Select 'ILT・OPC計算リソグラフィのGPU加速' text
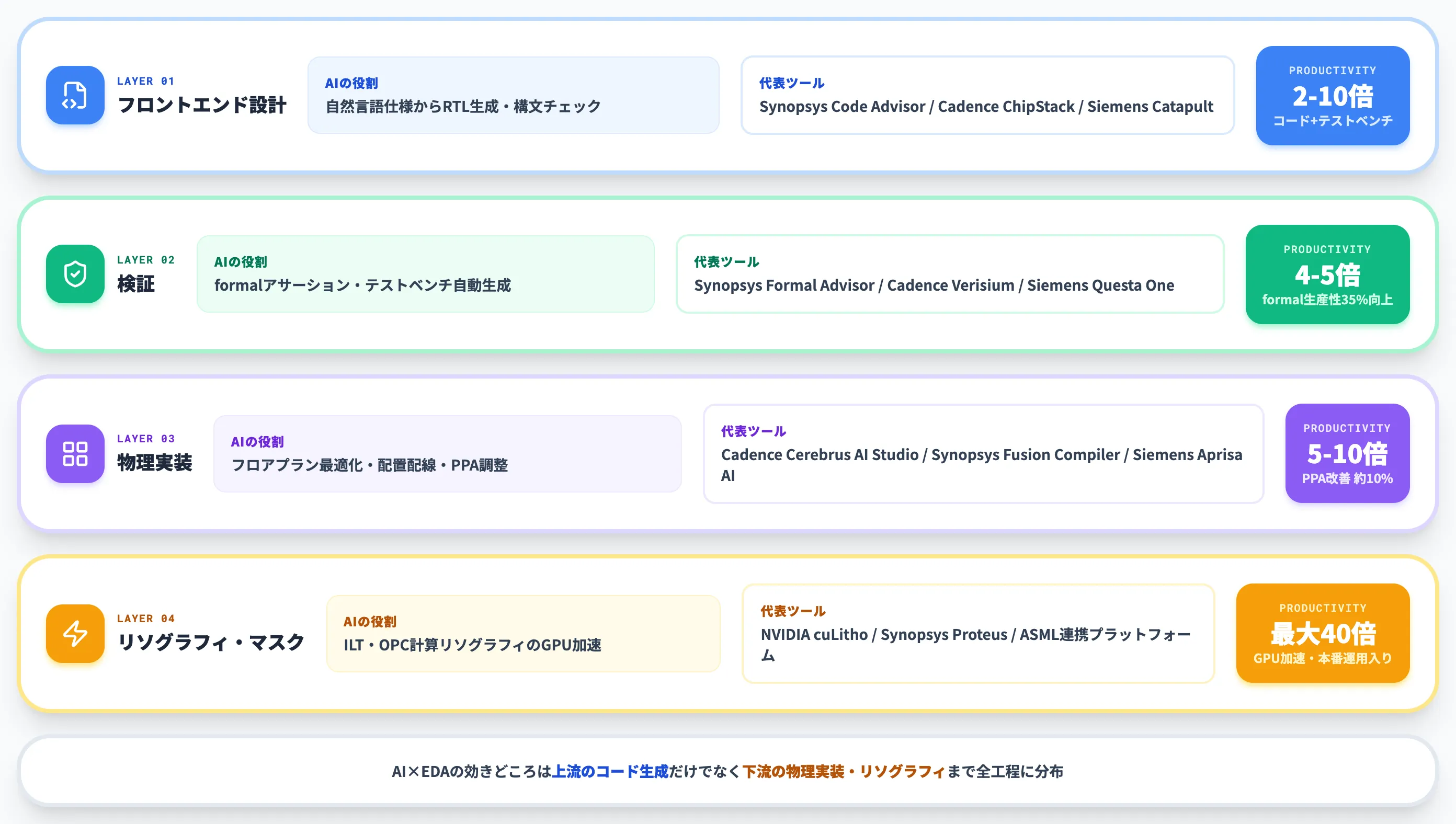Screen dimensions: 1456x824 [472, 645]
